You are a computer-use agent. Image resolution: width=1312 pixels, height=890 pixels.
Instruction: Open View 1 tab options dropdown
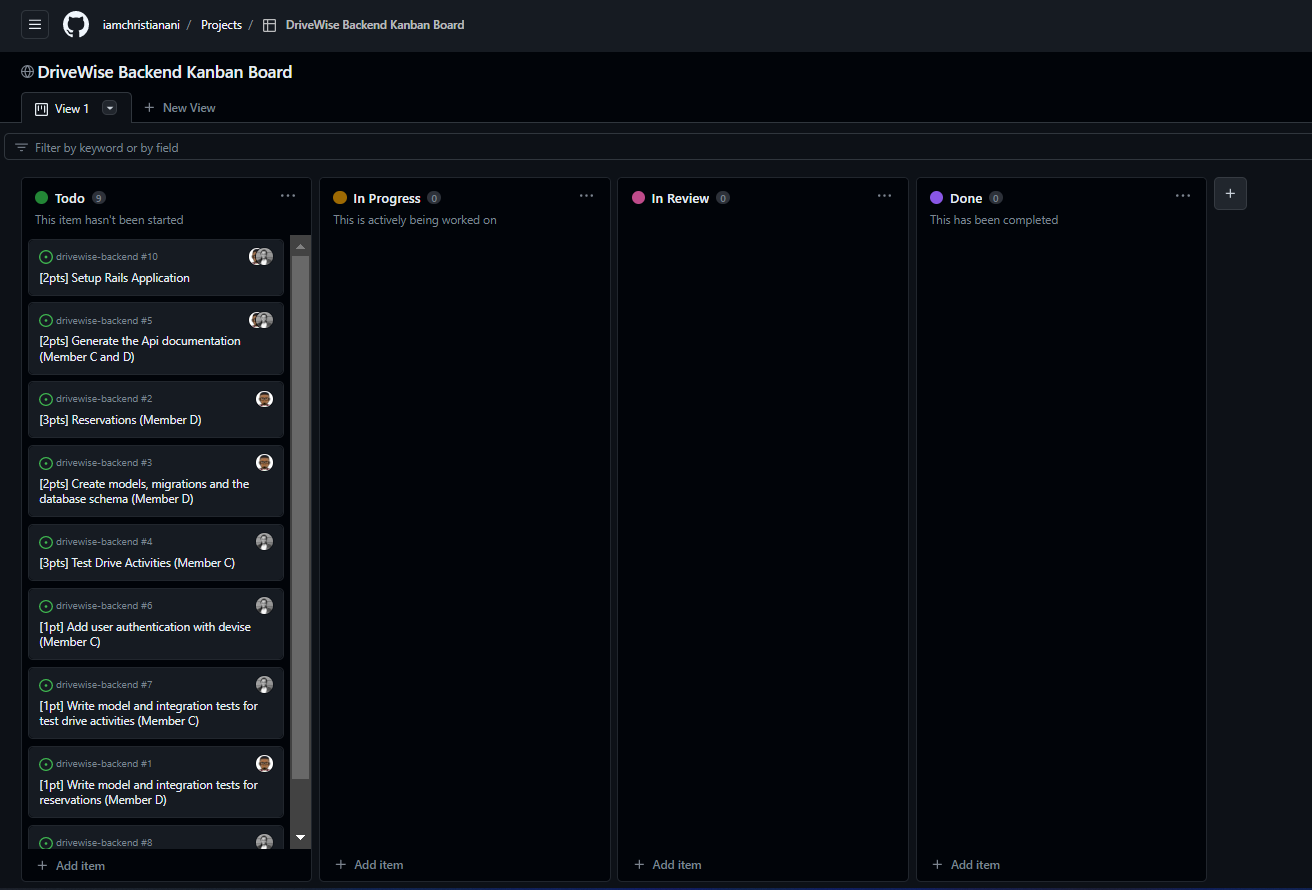coord(110,108)
